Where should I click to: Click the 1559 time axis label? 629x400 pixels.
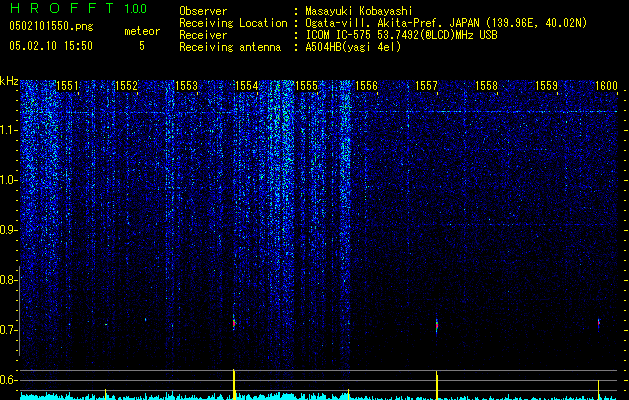tap(546, 86)
